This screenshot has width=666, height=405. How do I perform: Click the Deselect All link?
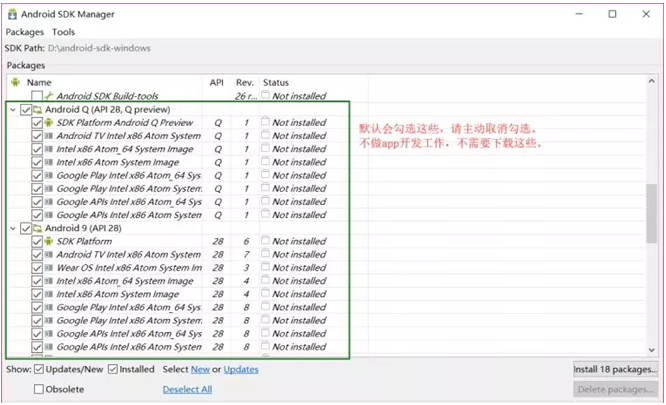tap(187, 389)
